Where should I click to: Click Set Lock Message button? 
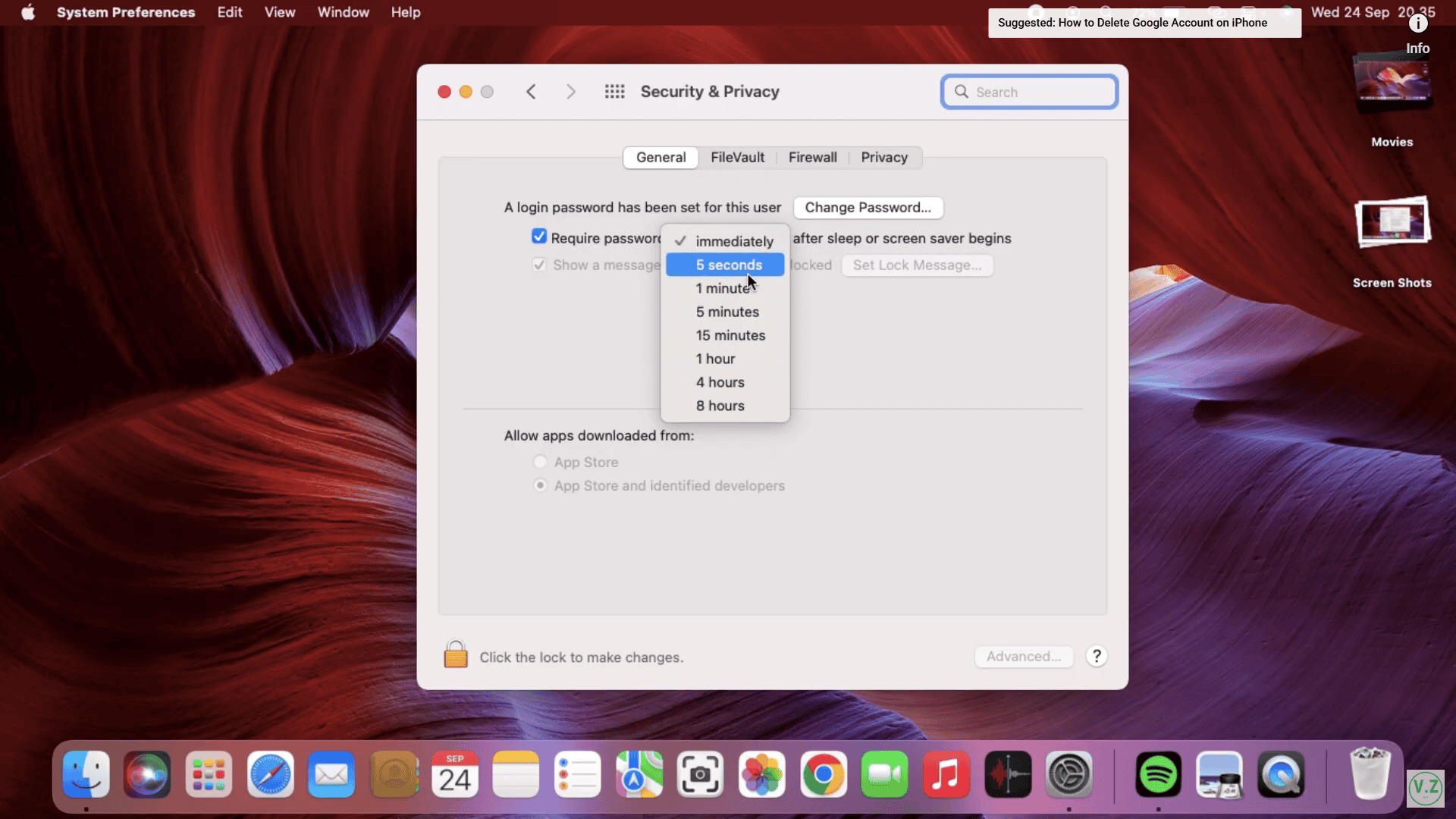[x=917, y=265]
